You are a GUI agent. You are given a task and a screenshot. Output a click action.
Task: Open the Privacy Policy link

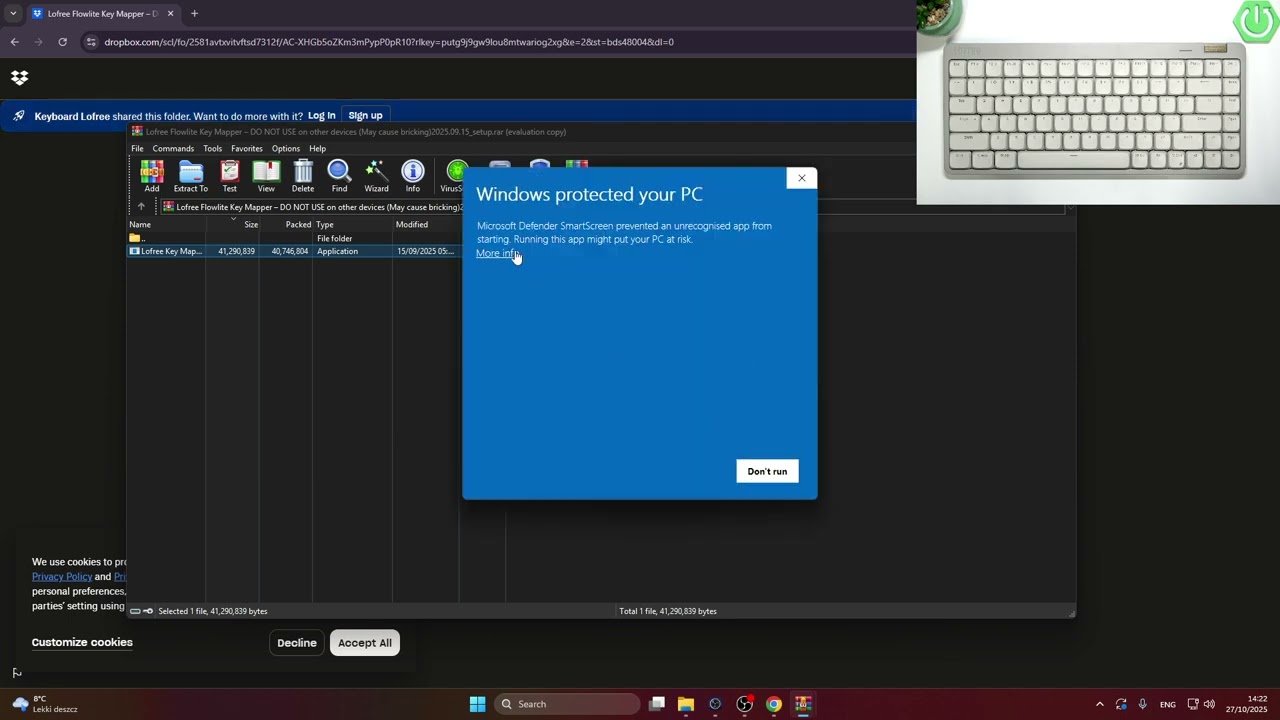click(x=62, y=576)
